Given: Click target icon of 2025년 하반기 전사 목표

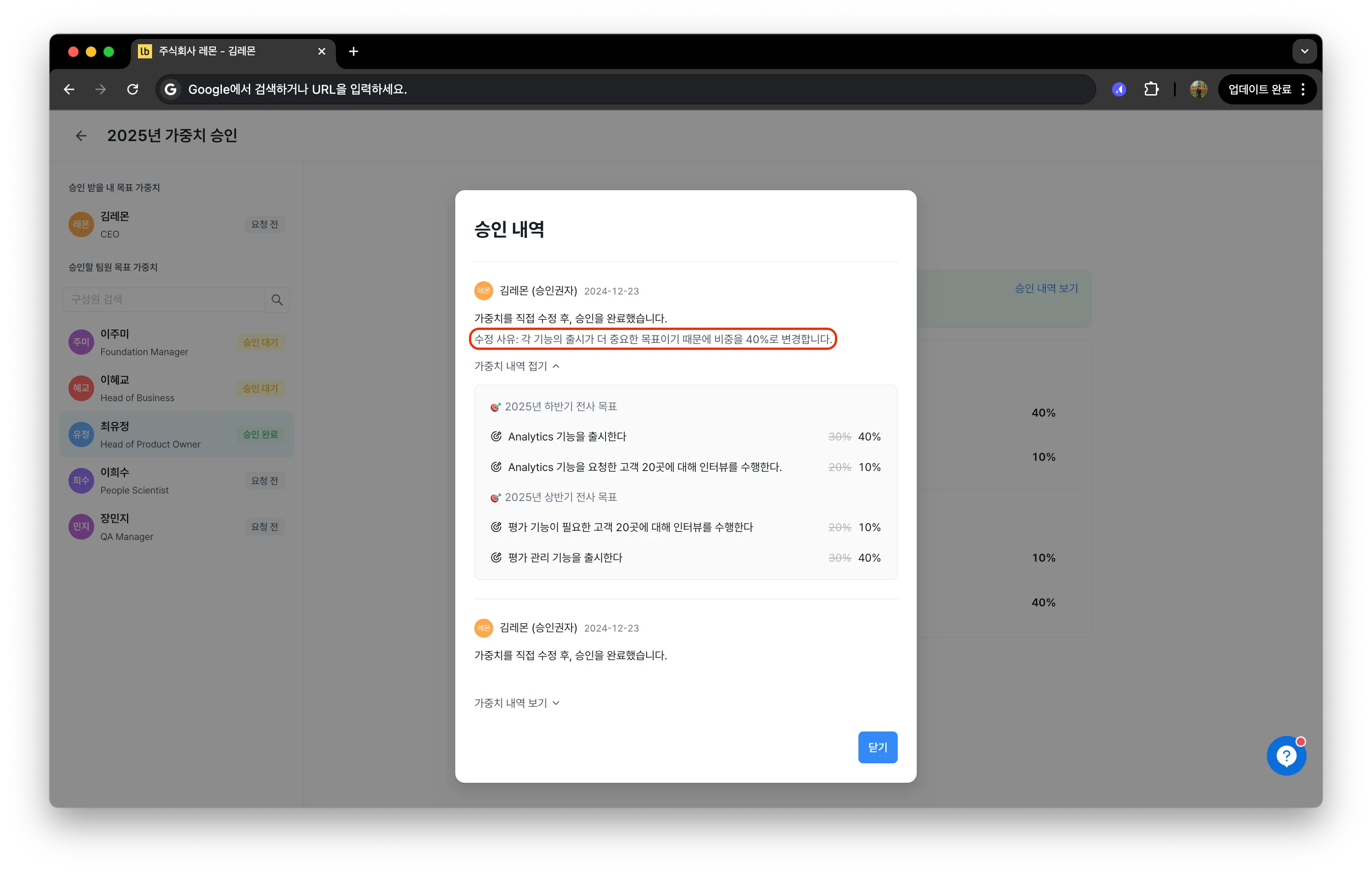Looking at the screenshot, I should 495,406.
